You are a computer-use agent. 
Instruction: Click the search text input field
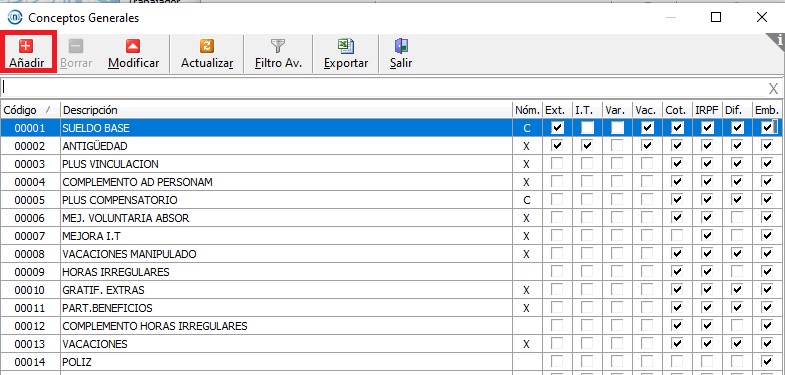tap(383, 88)
